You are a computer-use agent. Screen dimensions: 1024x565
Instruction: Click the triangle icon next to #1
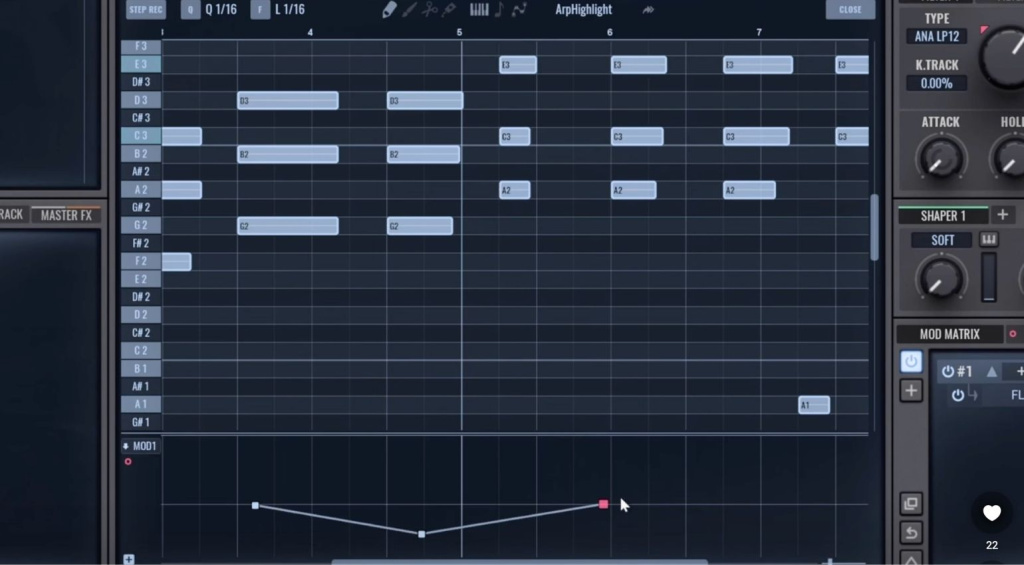coord(992,372)
